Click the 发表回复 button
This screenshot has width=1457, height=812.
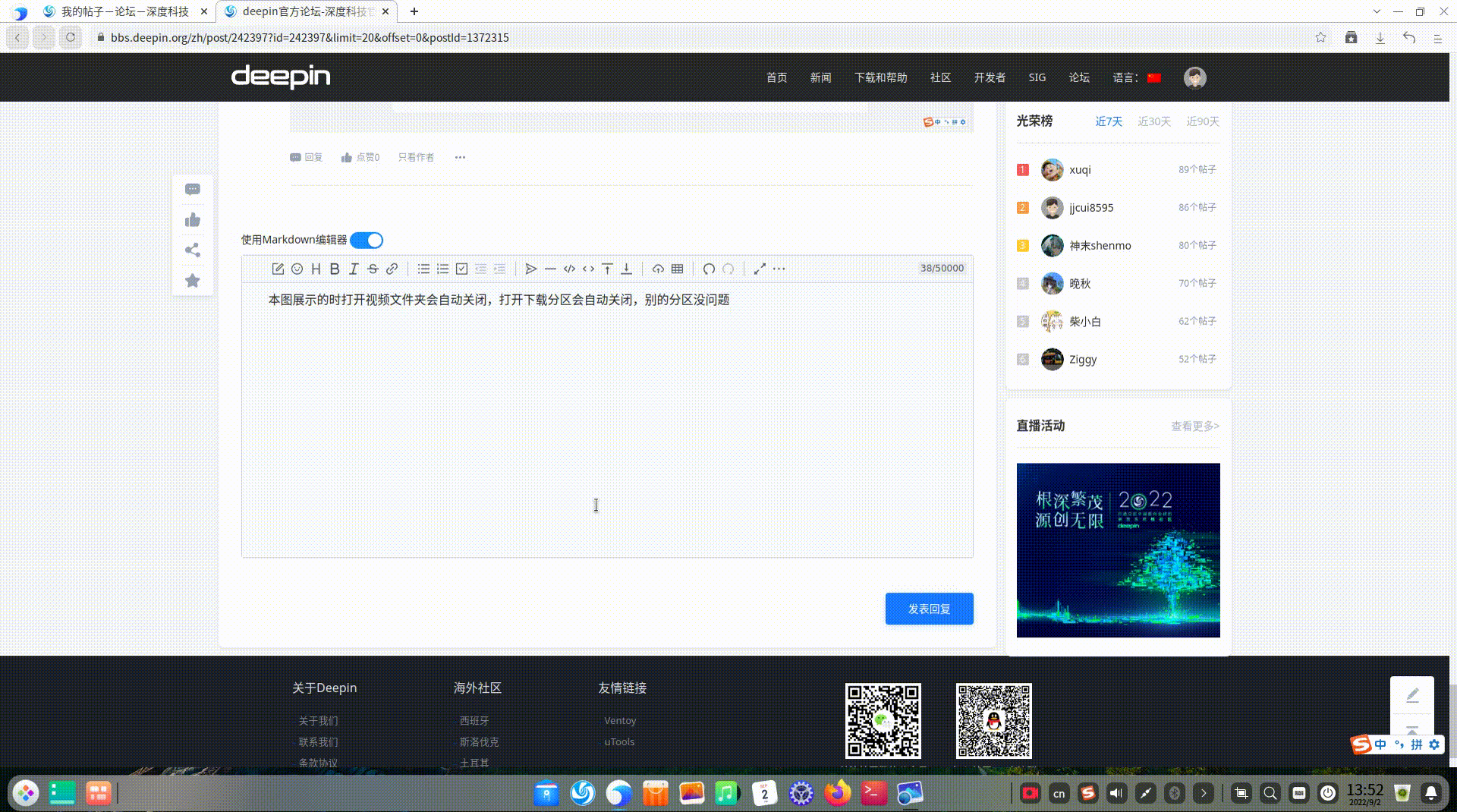click(929, 608)
